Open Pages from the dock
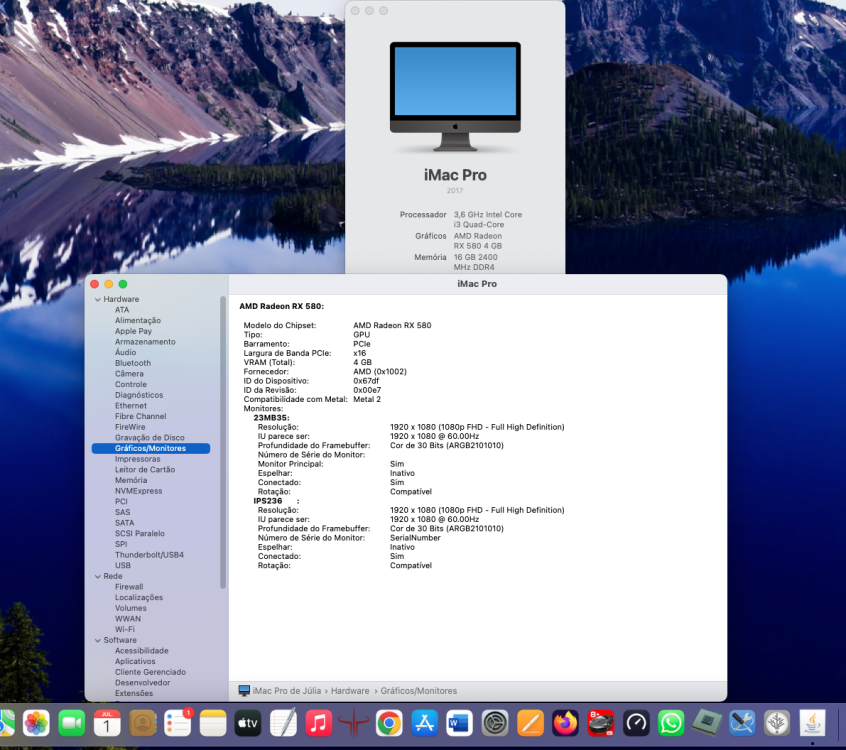The height and width of the screenshot is (750, 846). (x=530, y=723)
